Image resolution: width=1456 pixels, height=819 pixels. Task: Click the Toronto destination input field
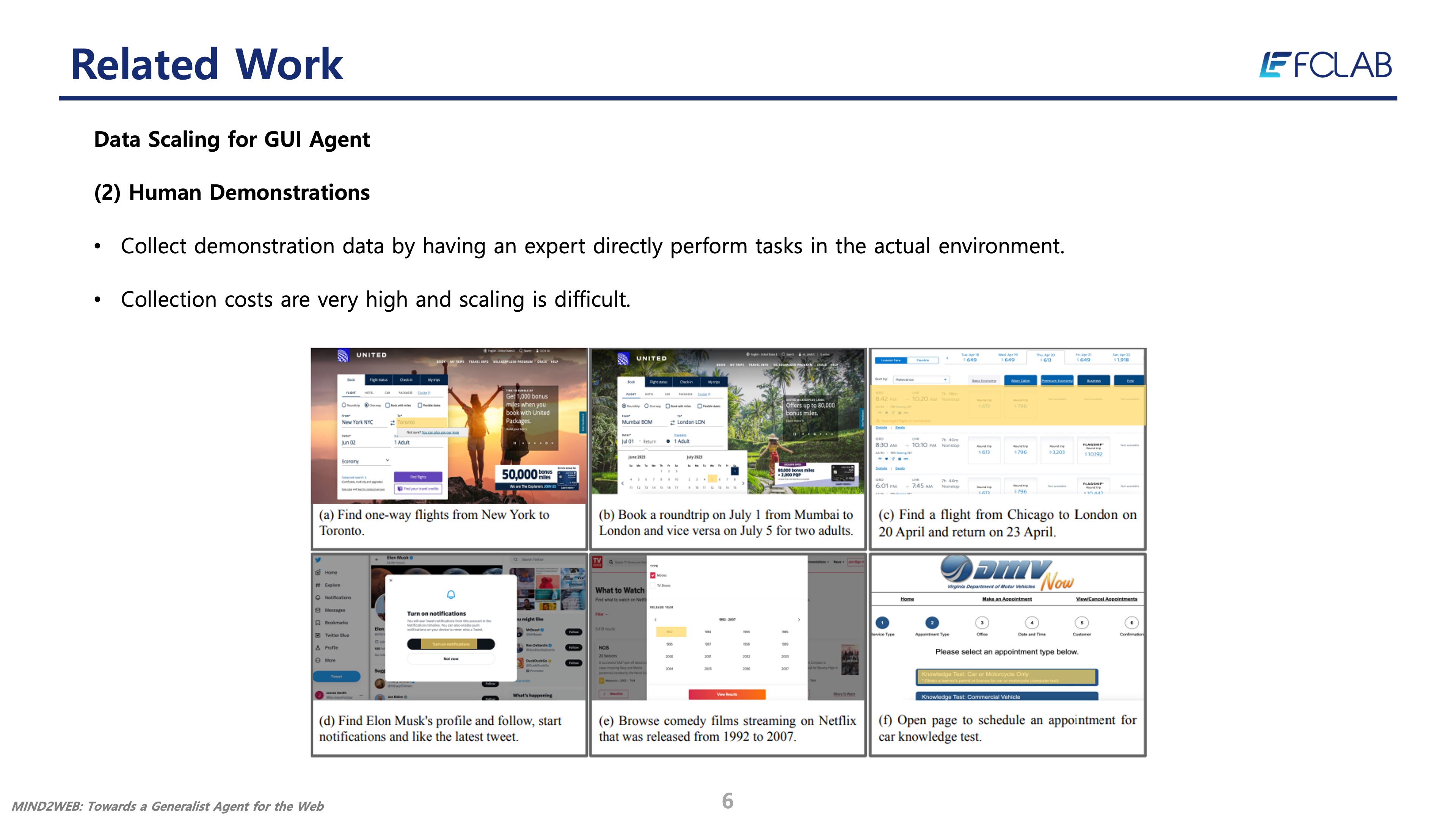click(420, 422)
